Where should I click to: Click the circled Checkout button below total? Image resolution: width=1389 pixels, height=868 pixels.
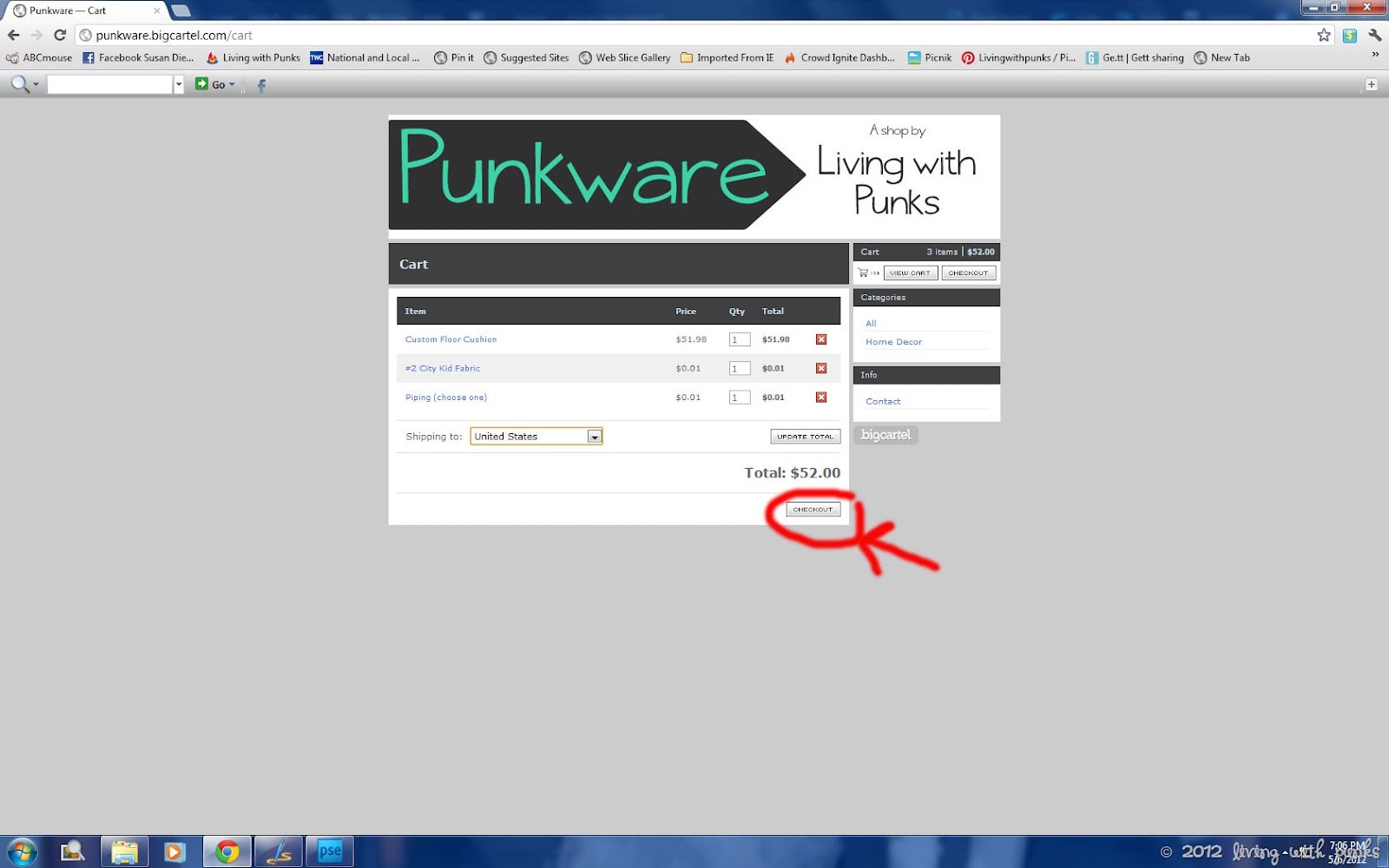click(x=813, y=510)
